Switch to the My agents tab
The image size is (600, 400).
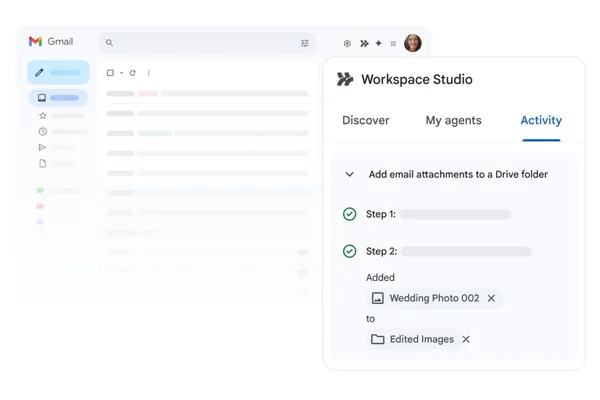pos(453,121)
